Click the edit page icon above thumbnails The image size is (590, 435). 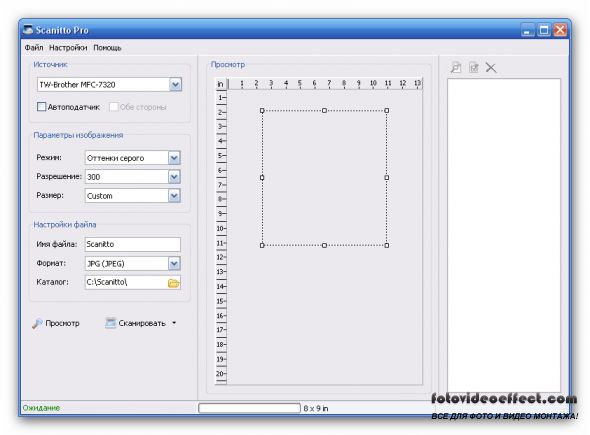coord(473,68)
